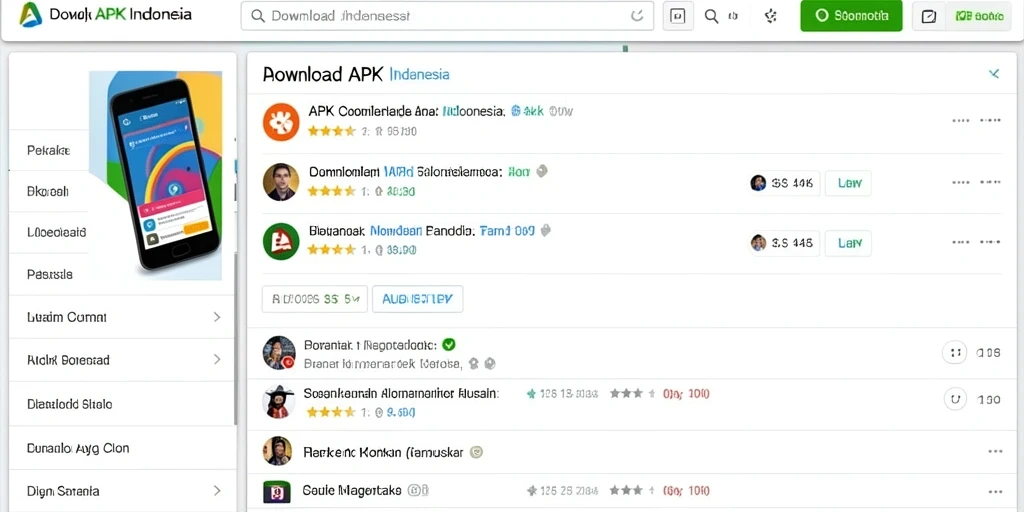This screenshot has height=512, width=1024.
Task: Click the smiley badge beside Rarkenc Konkan
Action: [477, 452]
